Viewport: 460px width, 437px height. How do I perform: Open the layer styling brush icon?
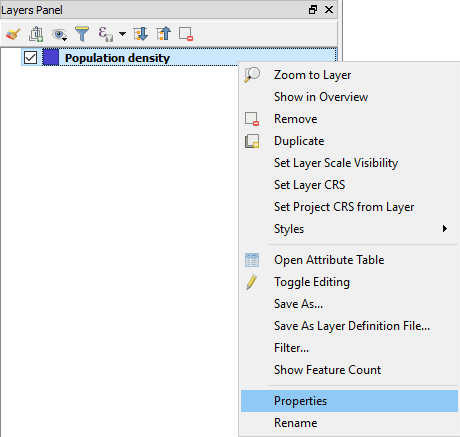tap(13, 34)
